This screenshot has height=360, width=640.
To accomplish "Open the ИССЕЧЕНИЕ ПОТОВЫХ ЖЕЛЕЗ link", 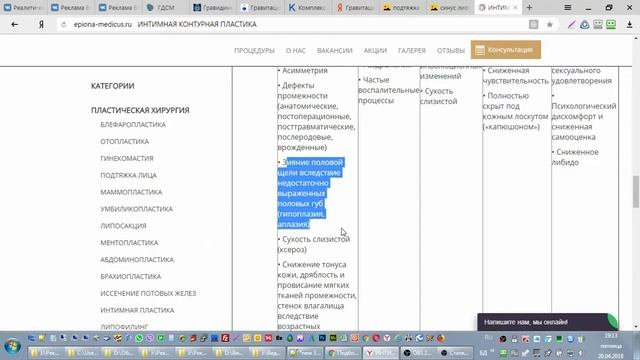I will [148, 293].
